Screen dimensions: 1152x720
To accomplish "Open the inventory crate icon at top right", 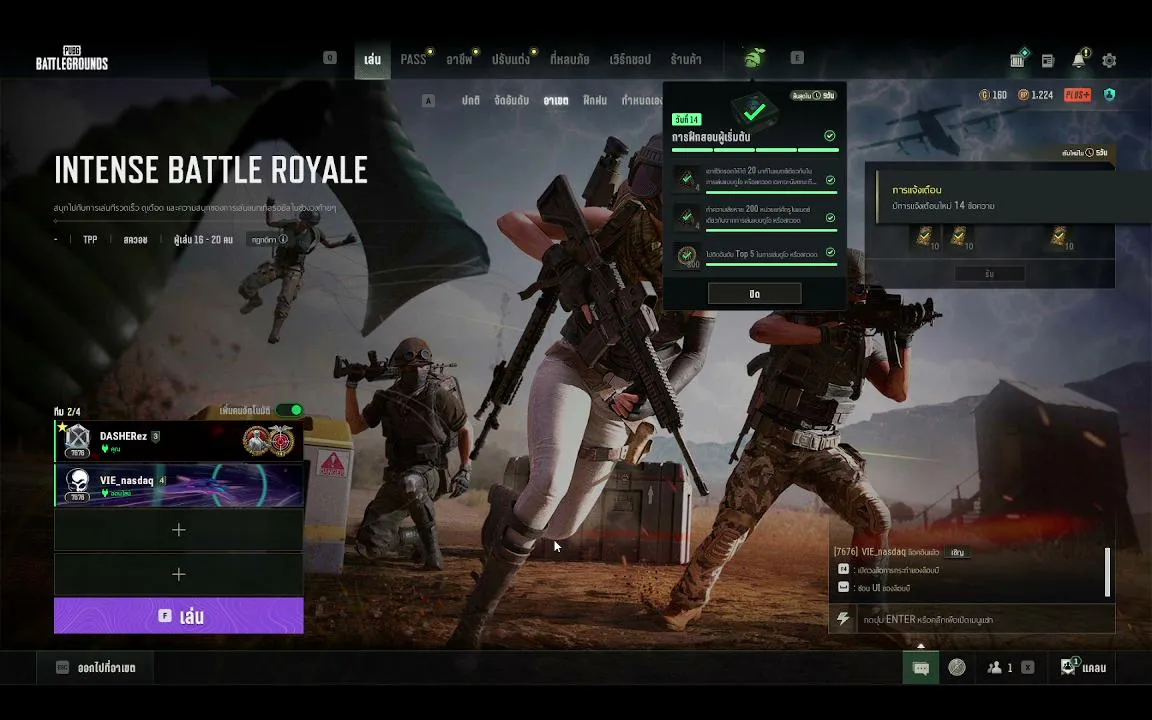I will click(x=1018, y=59).
